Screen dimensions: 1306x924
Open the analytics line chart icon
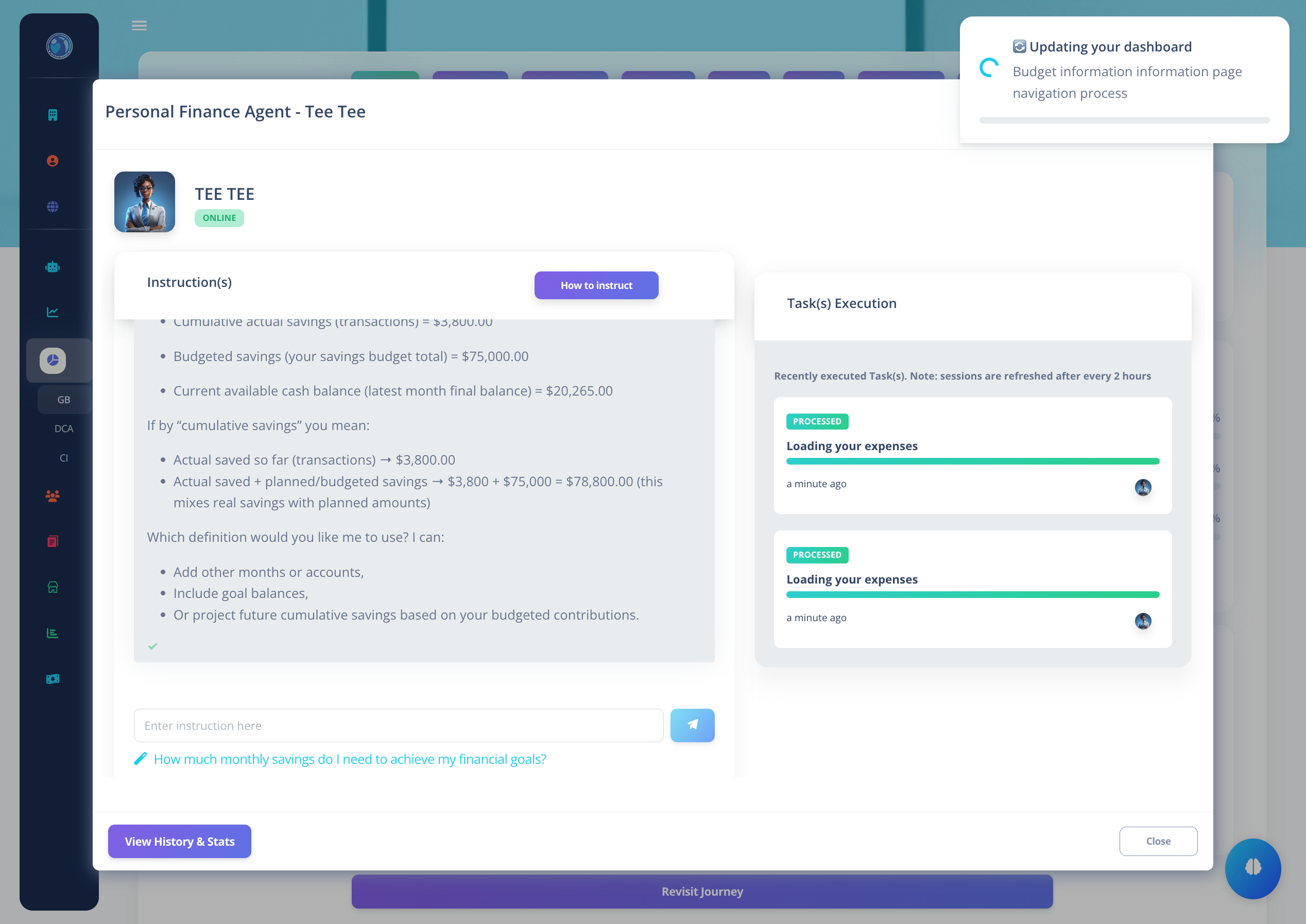point(53,312)
